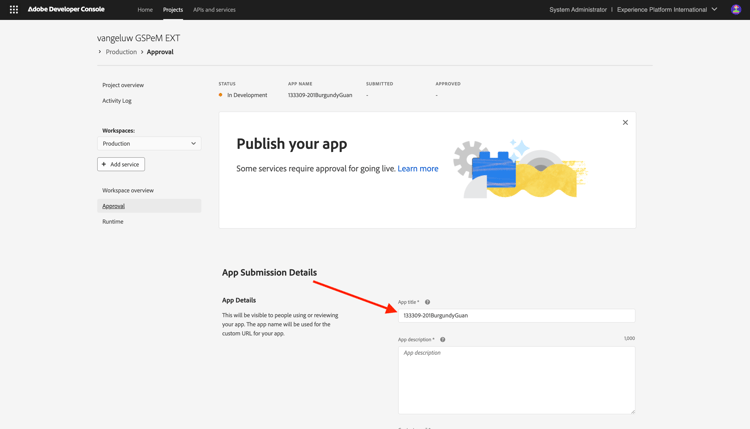Viewport: 750px width, 429px height.
Task: Open the user profile avatar
Action: 736,10
